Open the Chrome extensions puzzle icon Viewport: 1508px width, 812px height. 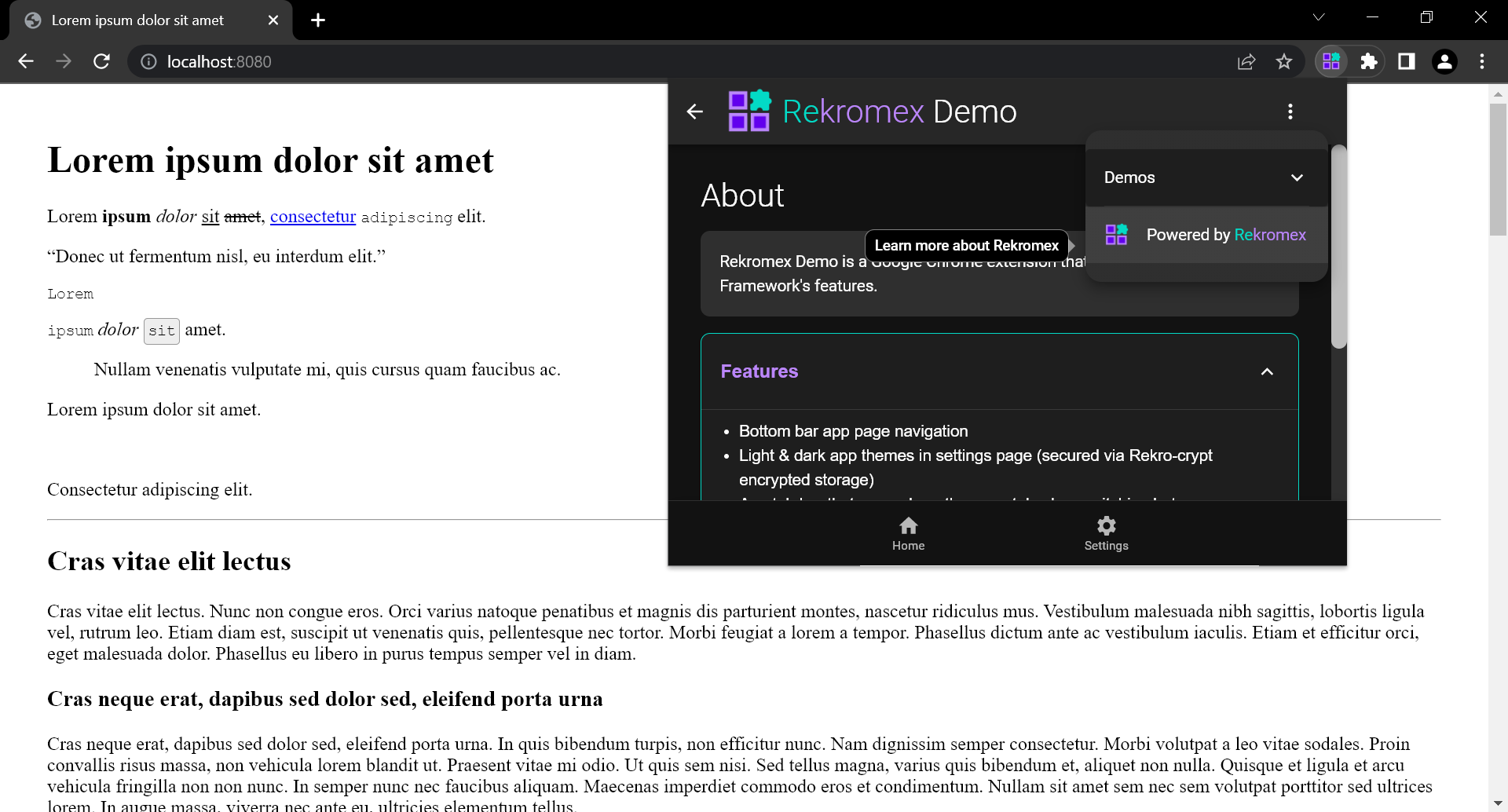tap(1369, 61)
